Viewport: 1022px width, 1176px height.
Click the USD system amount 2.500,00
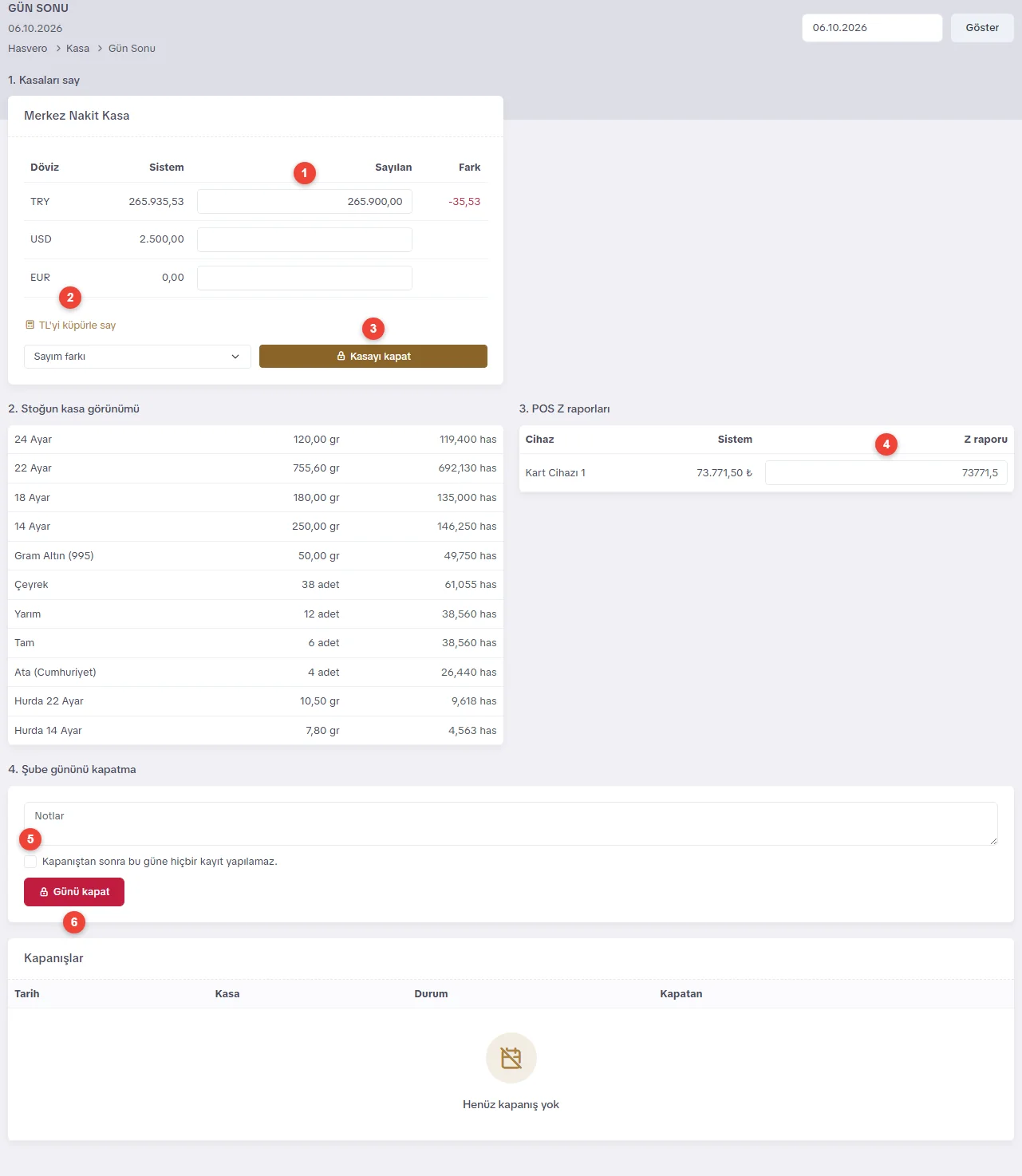(x=162, y=239)
